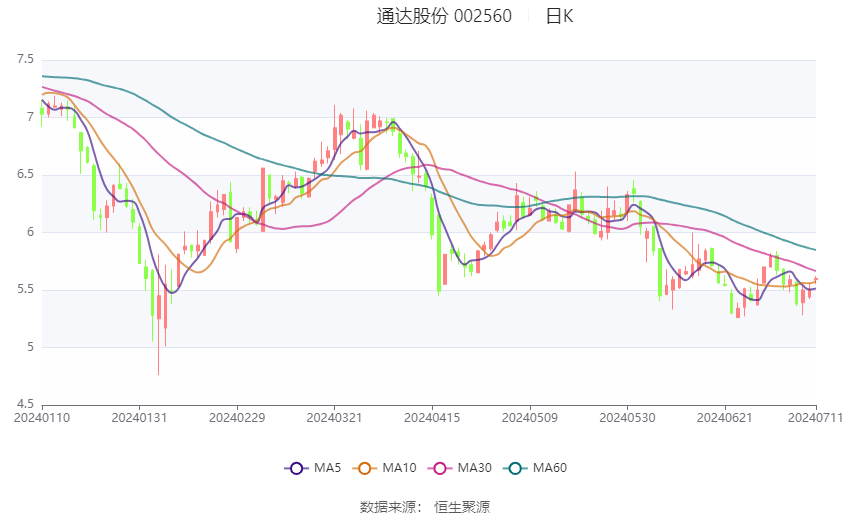Click the 恒生聚源 data source text
This screenshot has height=517, width=850.
(462, 507)
